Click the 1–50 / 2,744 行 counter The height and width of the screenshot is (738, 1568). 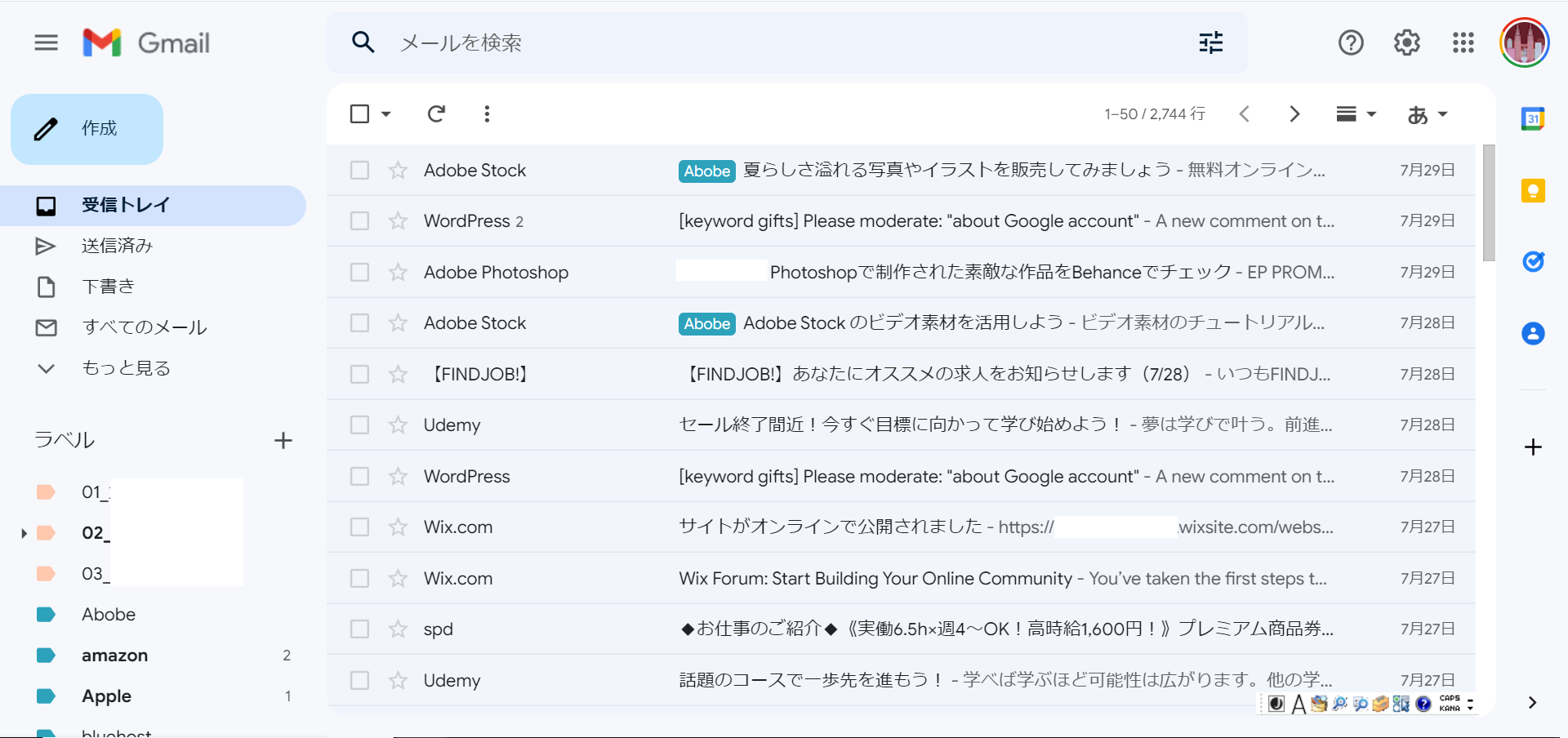tap(1155, 113)
